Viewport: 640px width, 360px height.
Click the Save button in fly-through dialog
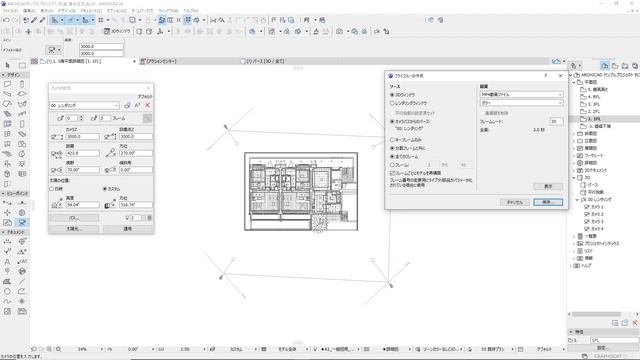(548, 202)
